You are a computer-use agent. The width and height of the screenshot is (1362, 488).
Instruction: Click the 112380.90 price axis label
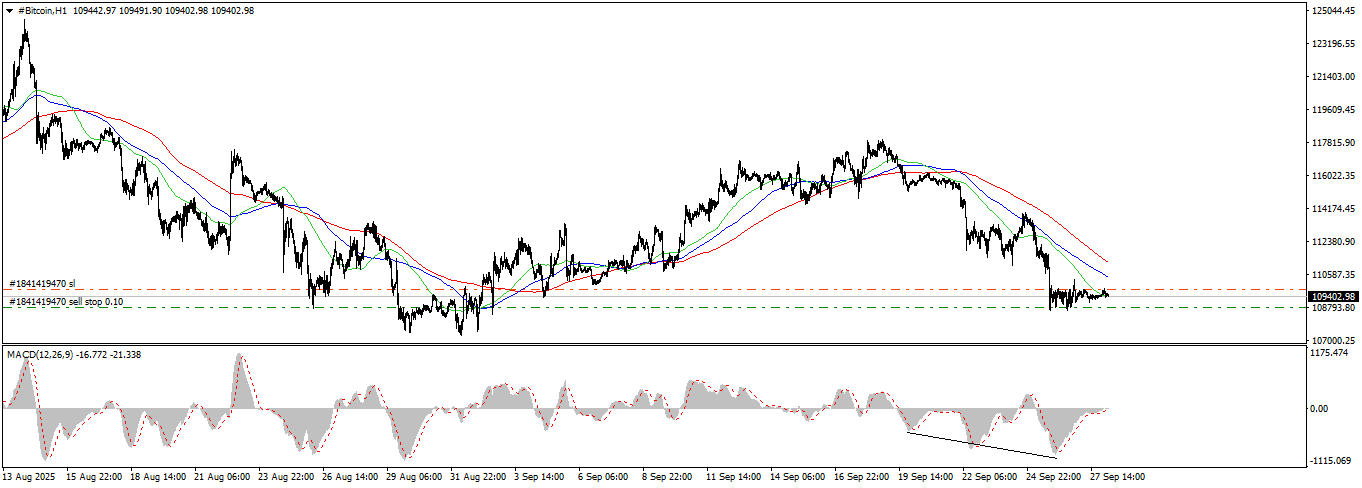(1333, 242)
